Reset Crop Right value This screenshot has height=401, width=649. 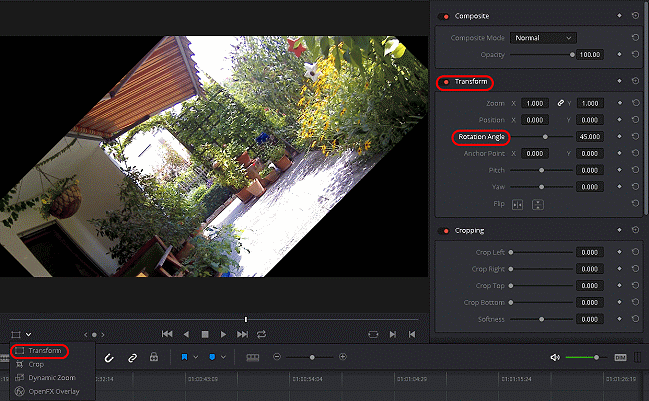point(635,269)
